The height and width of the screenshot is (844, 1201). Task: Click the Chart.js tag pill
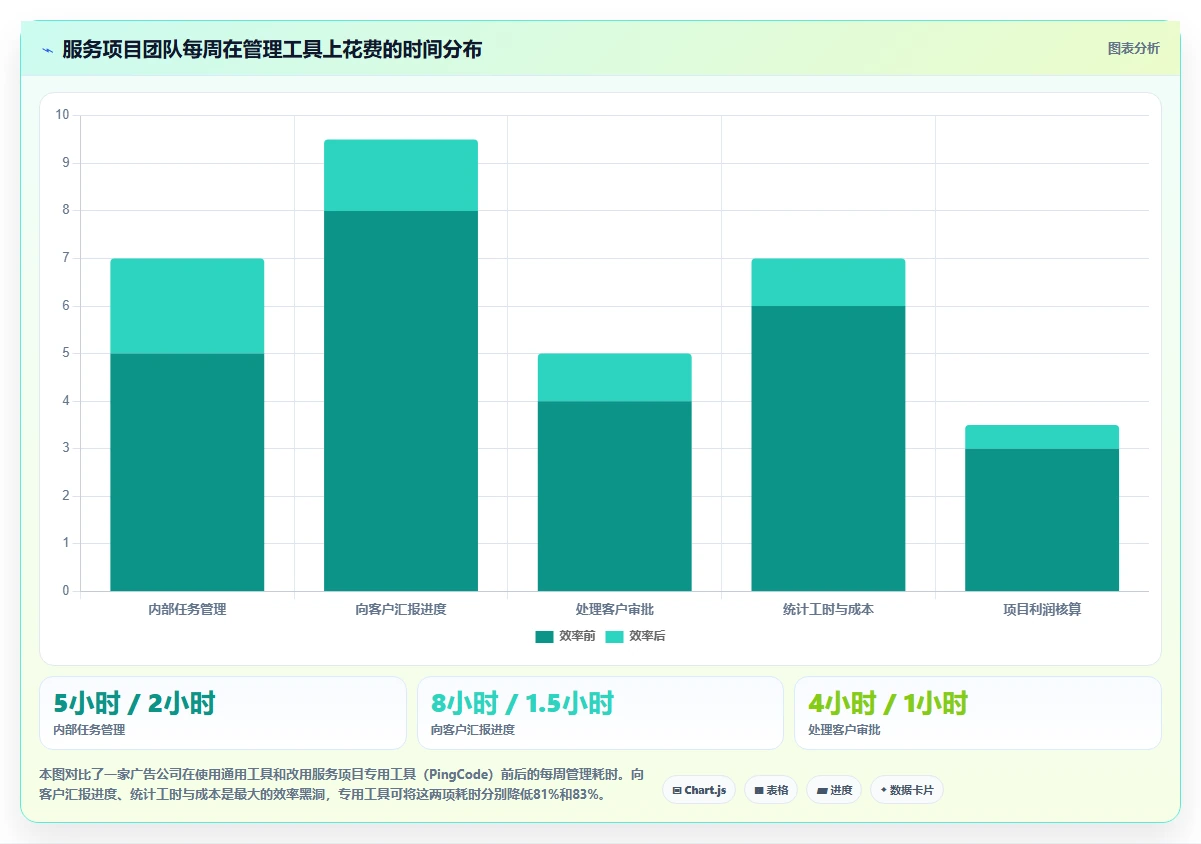[x=699, y=790]
